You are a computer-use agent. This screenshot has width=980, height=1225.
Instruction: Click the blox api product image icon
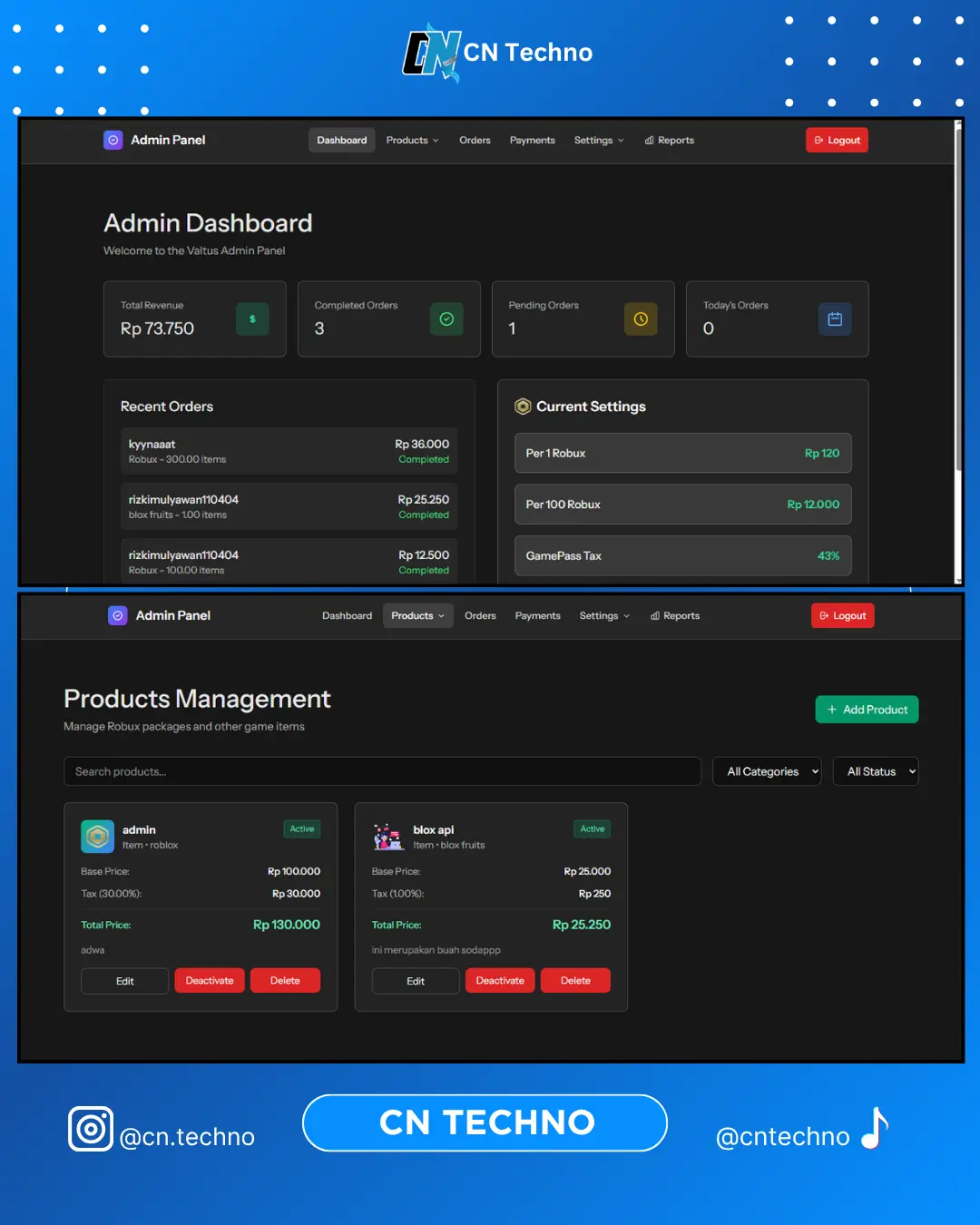point(388,837)
